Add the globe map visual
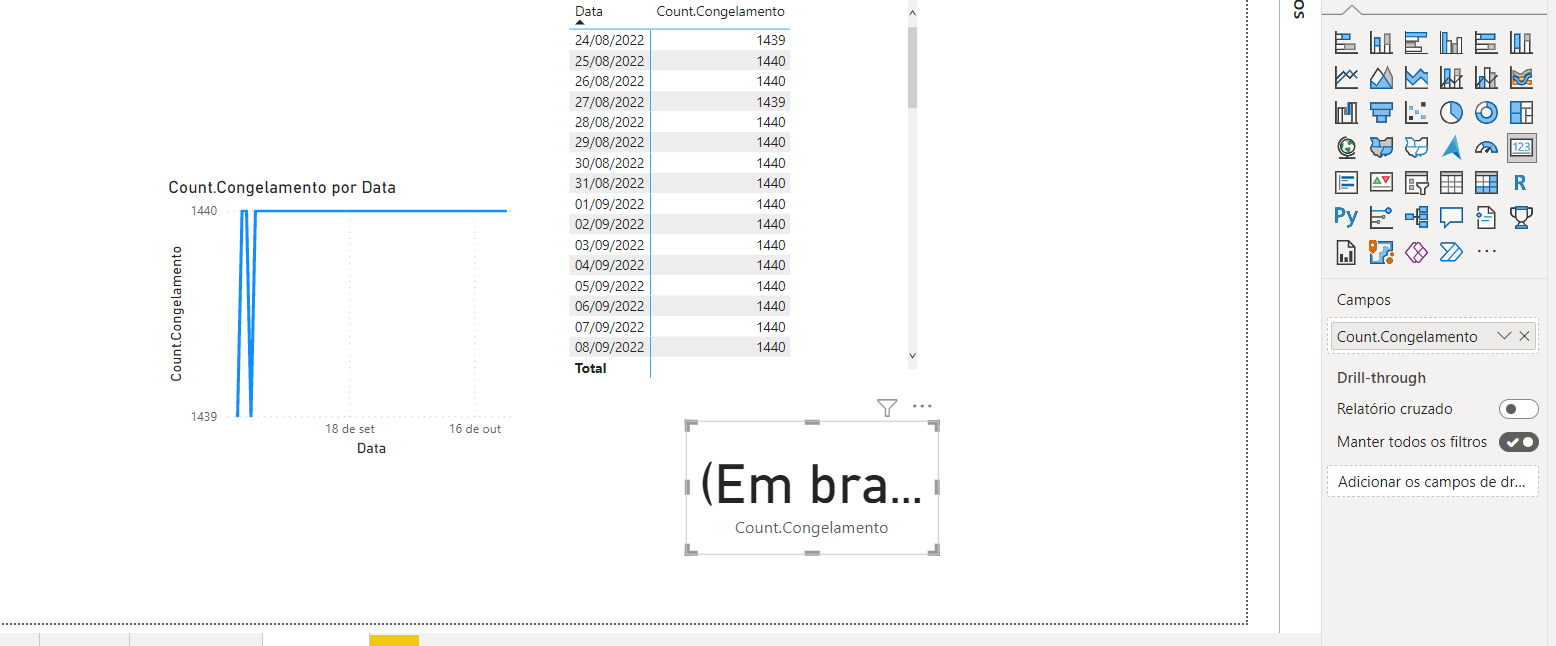 click(1346, 148)
